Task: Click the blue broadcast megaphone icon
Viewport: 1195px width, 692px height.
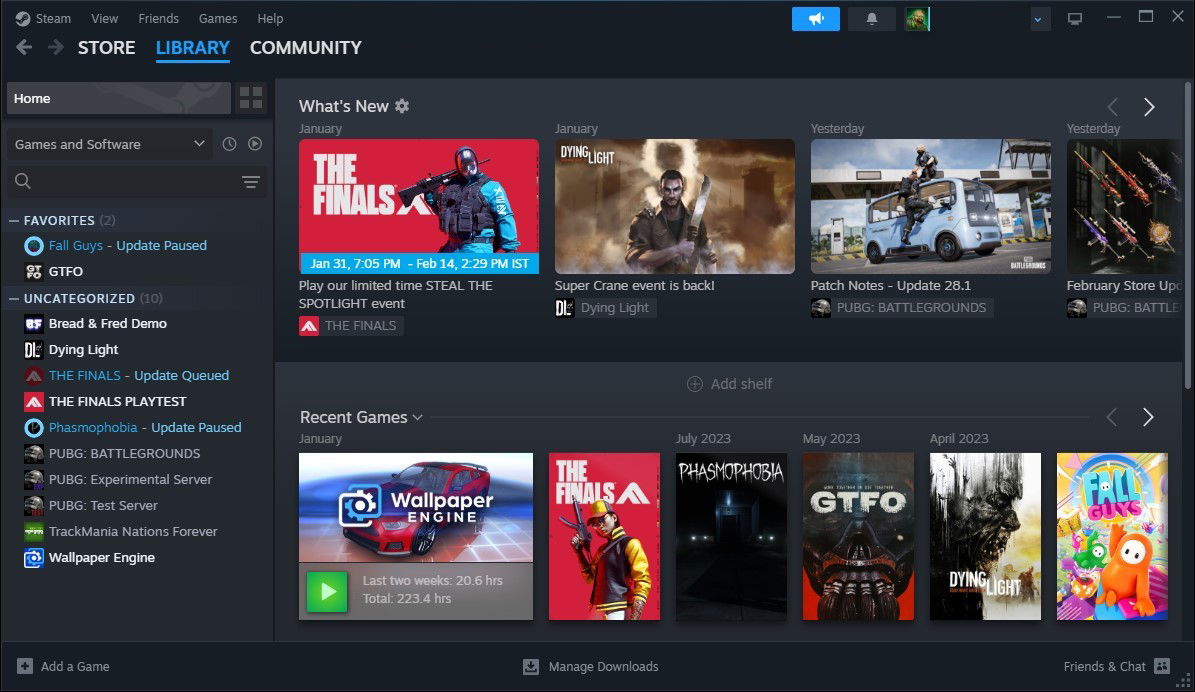Action: point(815,17)
